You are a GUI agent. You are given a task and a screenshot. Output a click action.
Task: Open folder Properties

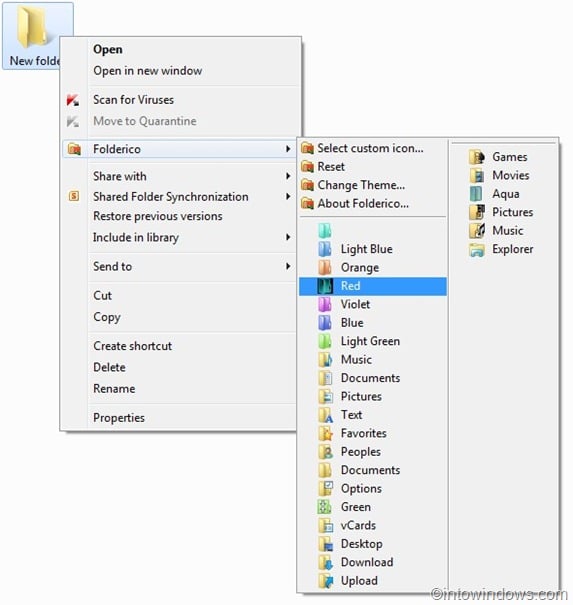[119, 418]
